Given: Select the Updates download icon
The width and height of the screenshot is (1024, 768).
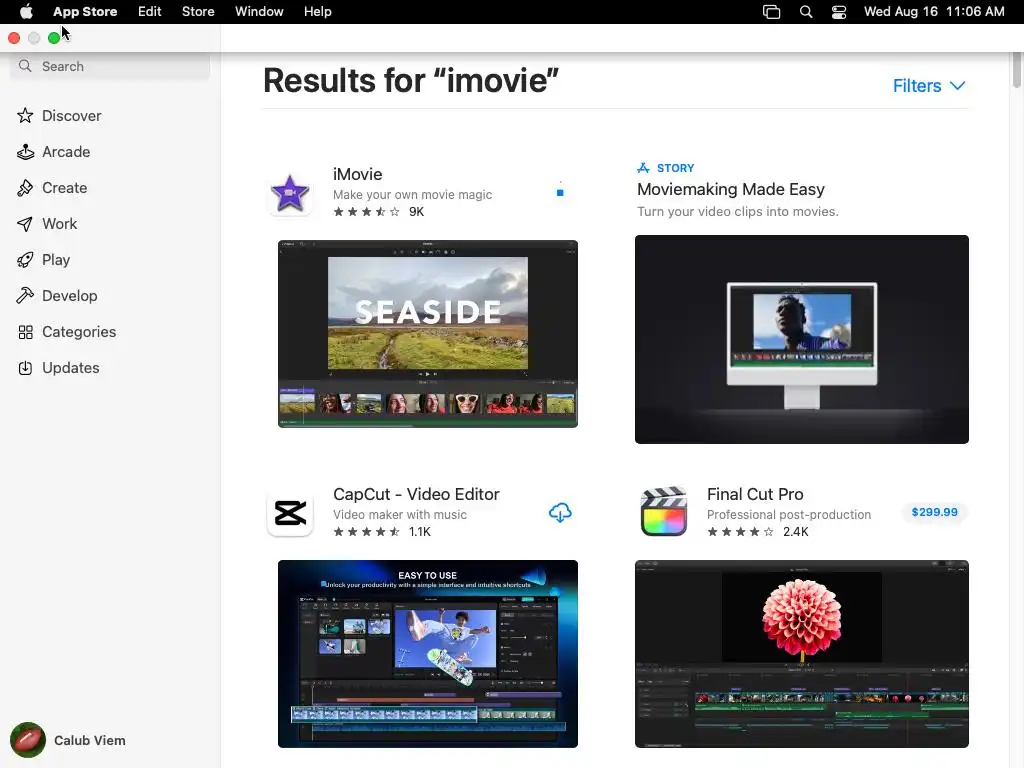Looking at the screenshot, I should click(25, 368).
